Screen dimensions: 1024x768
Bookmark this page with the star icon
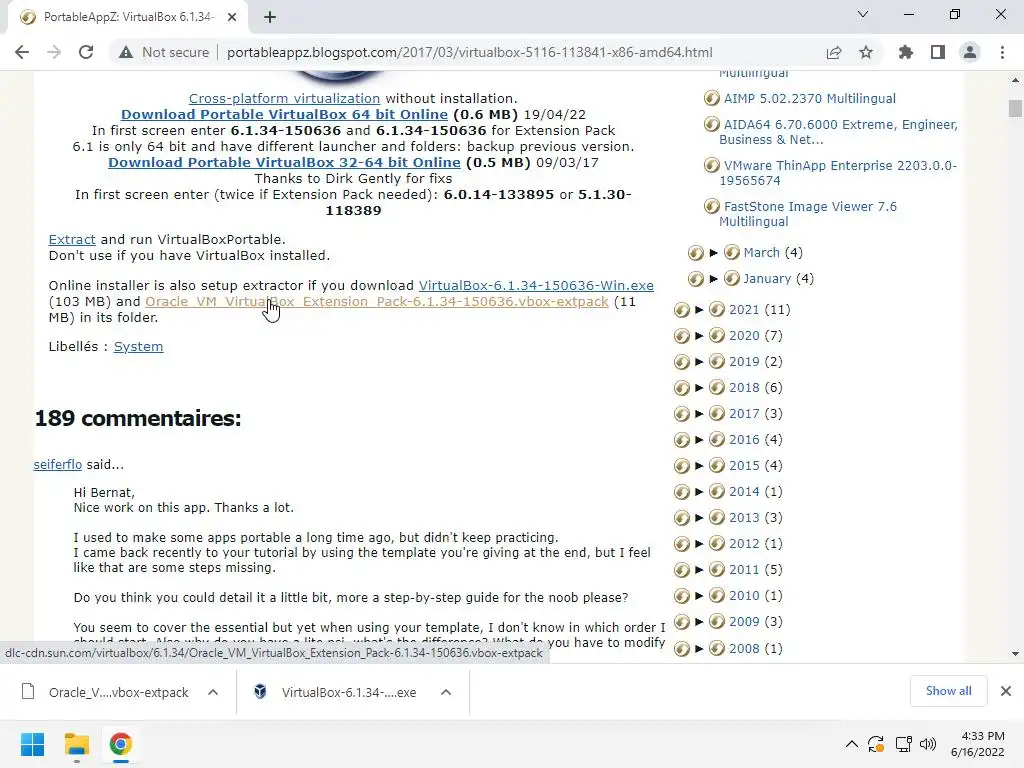click(866, 52)
